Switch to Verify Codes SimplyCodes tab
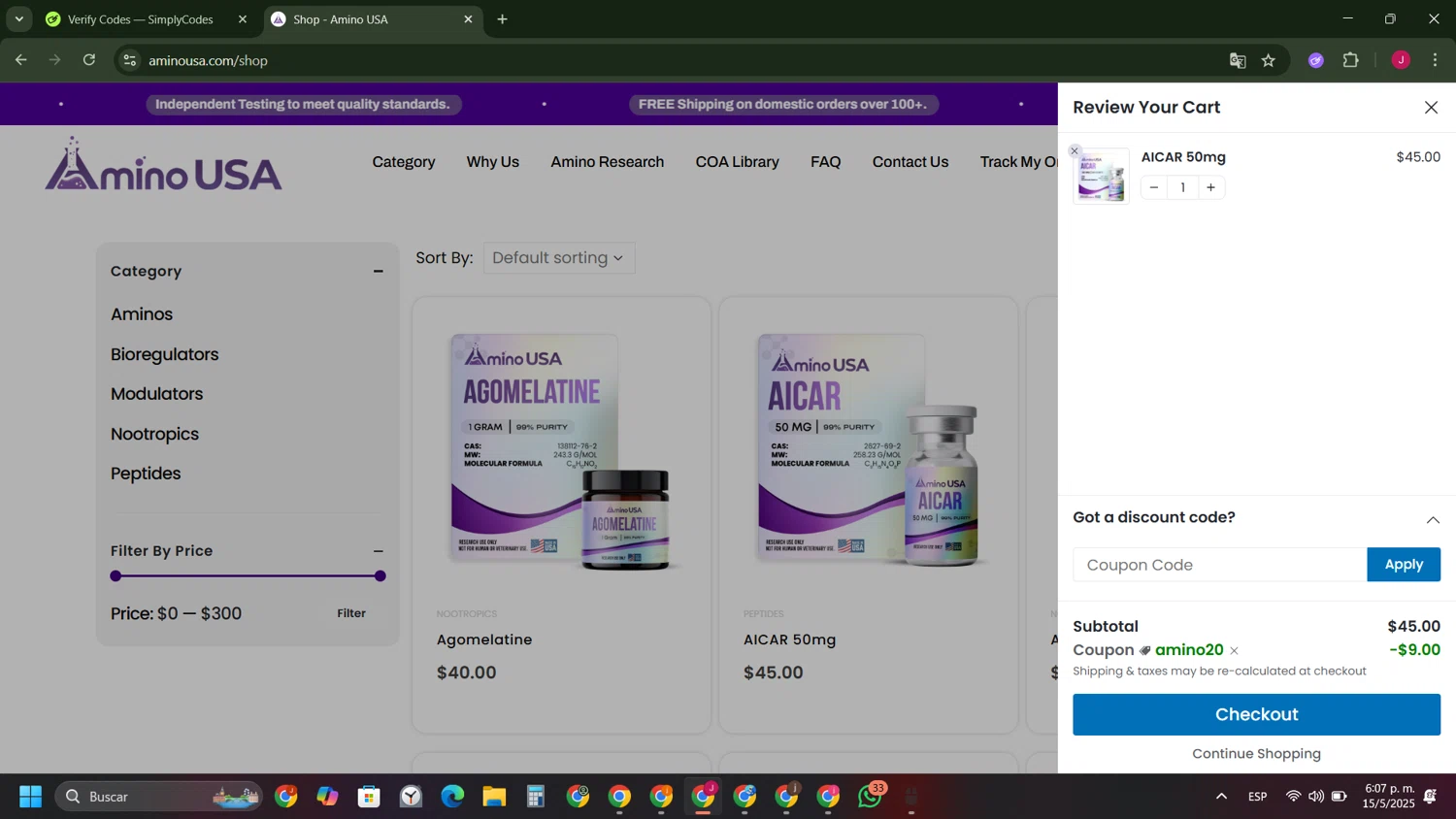 [141, 19]
